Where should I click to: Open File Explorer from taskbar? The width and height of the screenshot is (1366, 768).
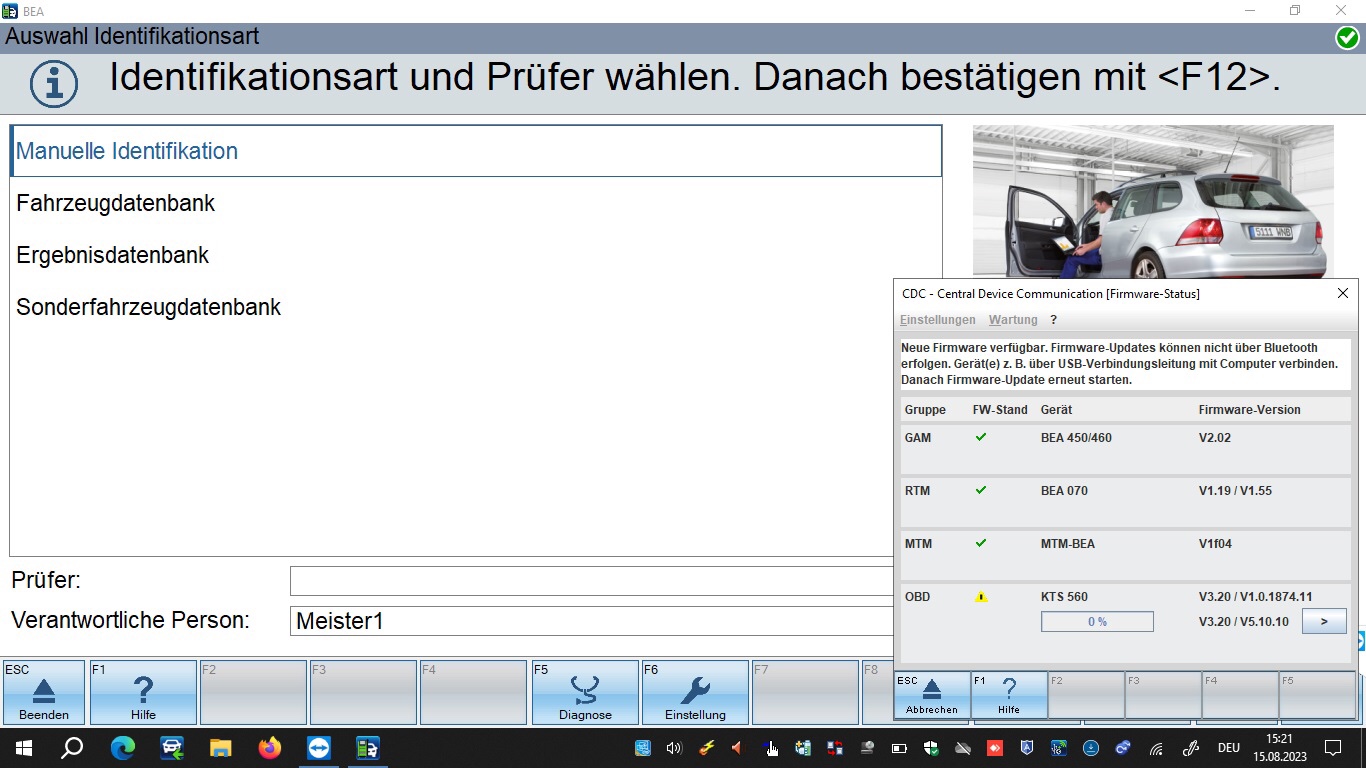(220, 747)
